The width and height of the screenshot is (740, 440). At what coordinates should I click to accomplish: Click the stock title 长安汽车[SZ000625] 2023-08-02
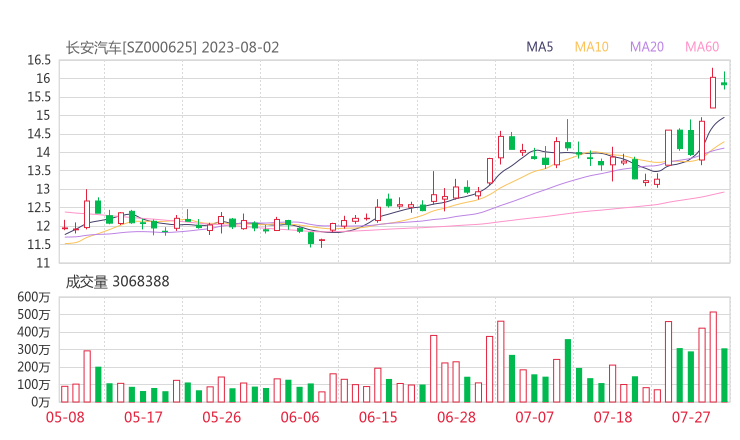pos(172,48)
